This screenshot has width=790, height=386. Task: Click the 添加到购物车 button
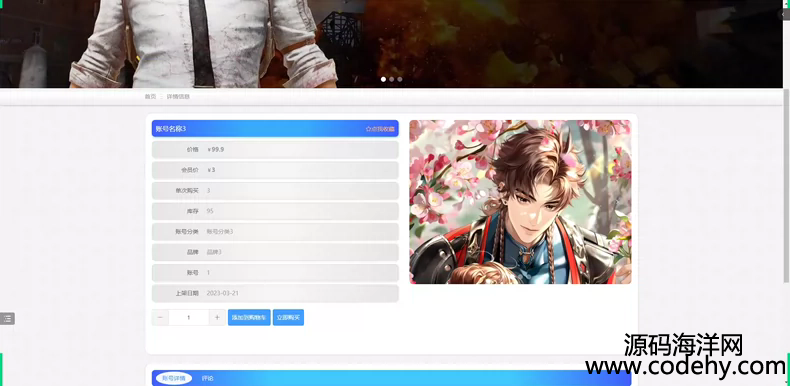click(249, 317)
